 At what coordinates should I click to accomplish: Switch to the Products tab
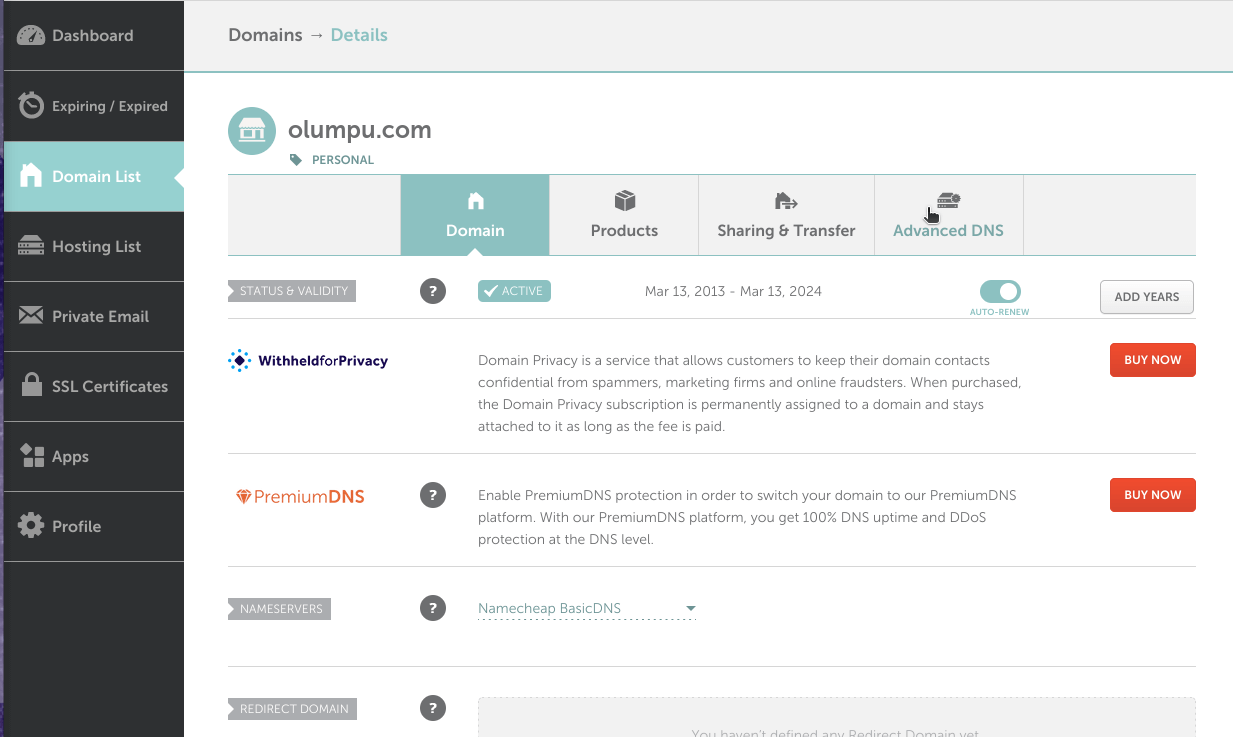click(x=623, y=214)
